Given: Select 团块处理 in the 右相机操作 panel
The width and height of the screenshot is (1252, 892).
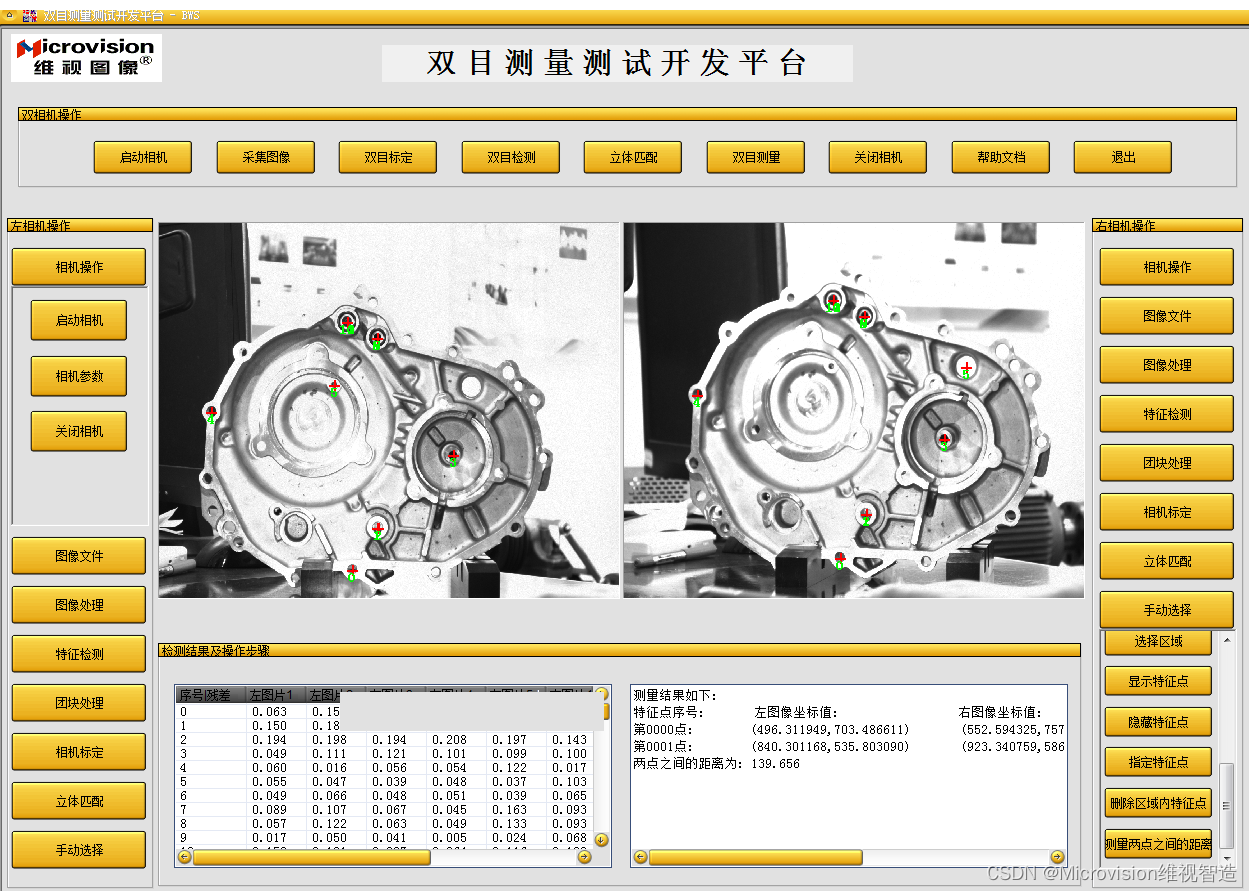Looking at the screenshot, I should click(x=1167, y=463).
